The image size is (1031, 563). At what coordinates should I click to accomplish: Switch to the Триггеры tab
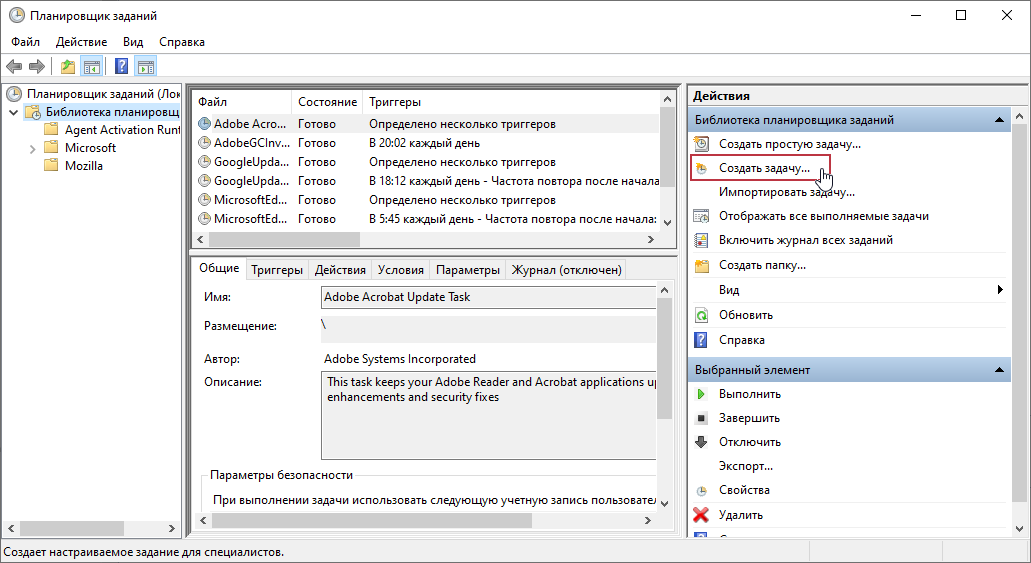point(277,269)
